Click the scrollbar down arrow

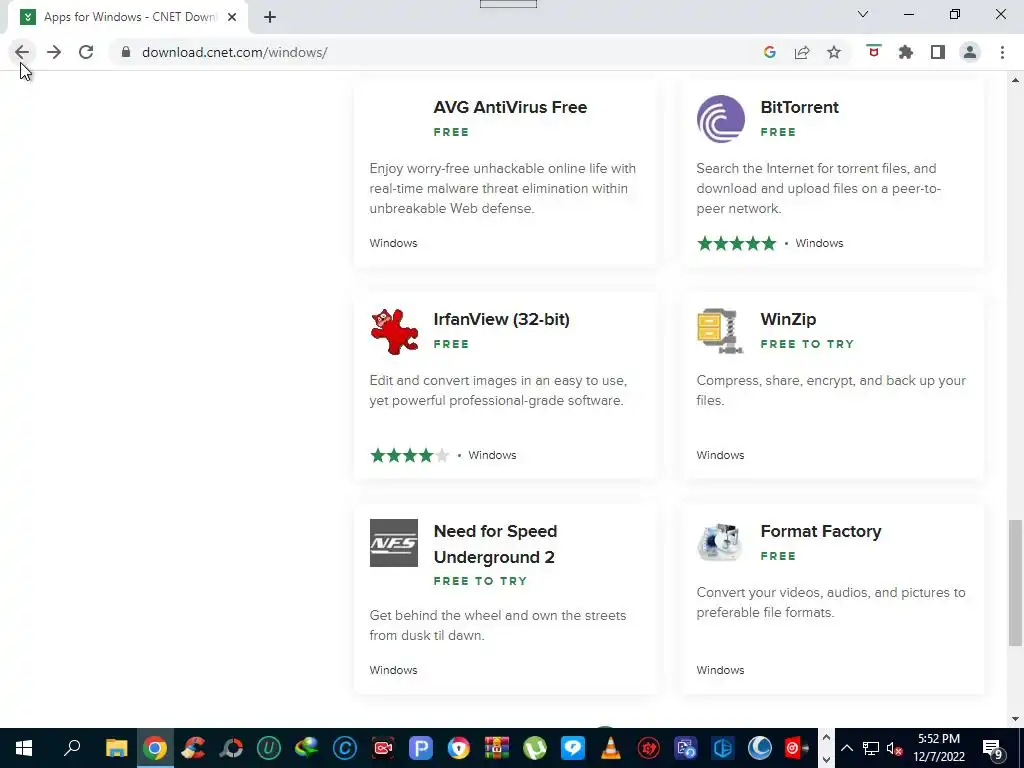[1015, 719]
